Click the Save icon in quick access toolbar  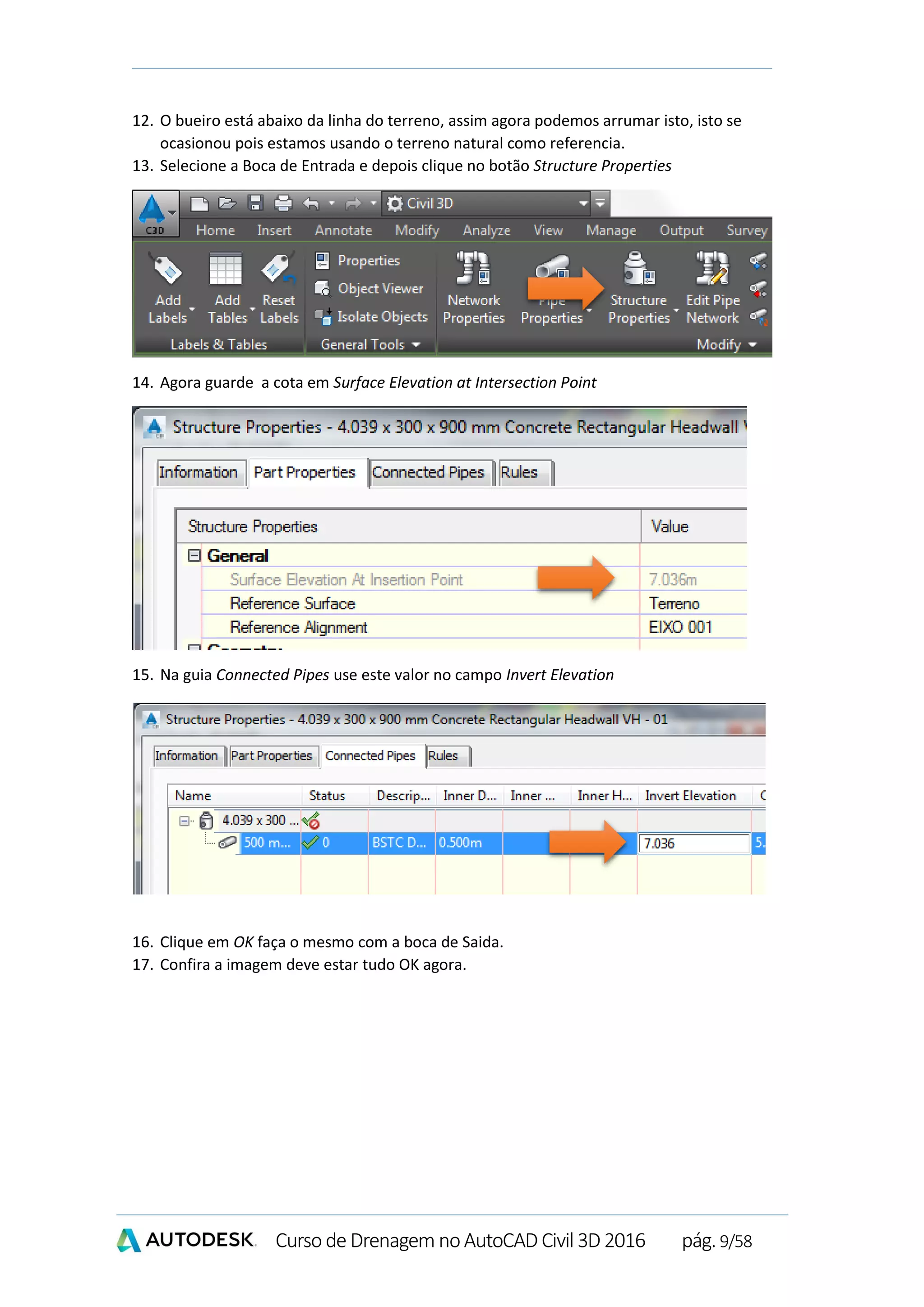pos(255,203)
